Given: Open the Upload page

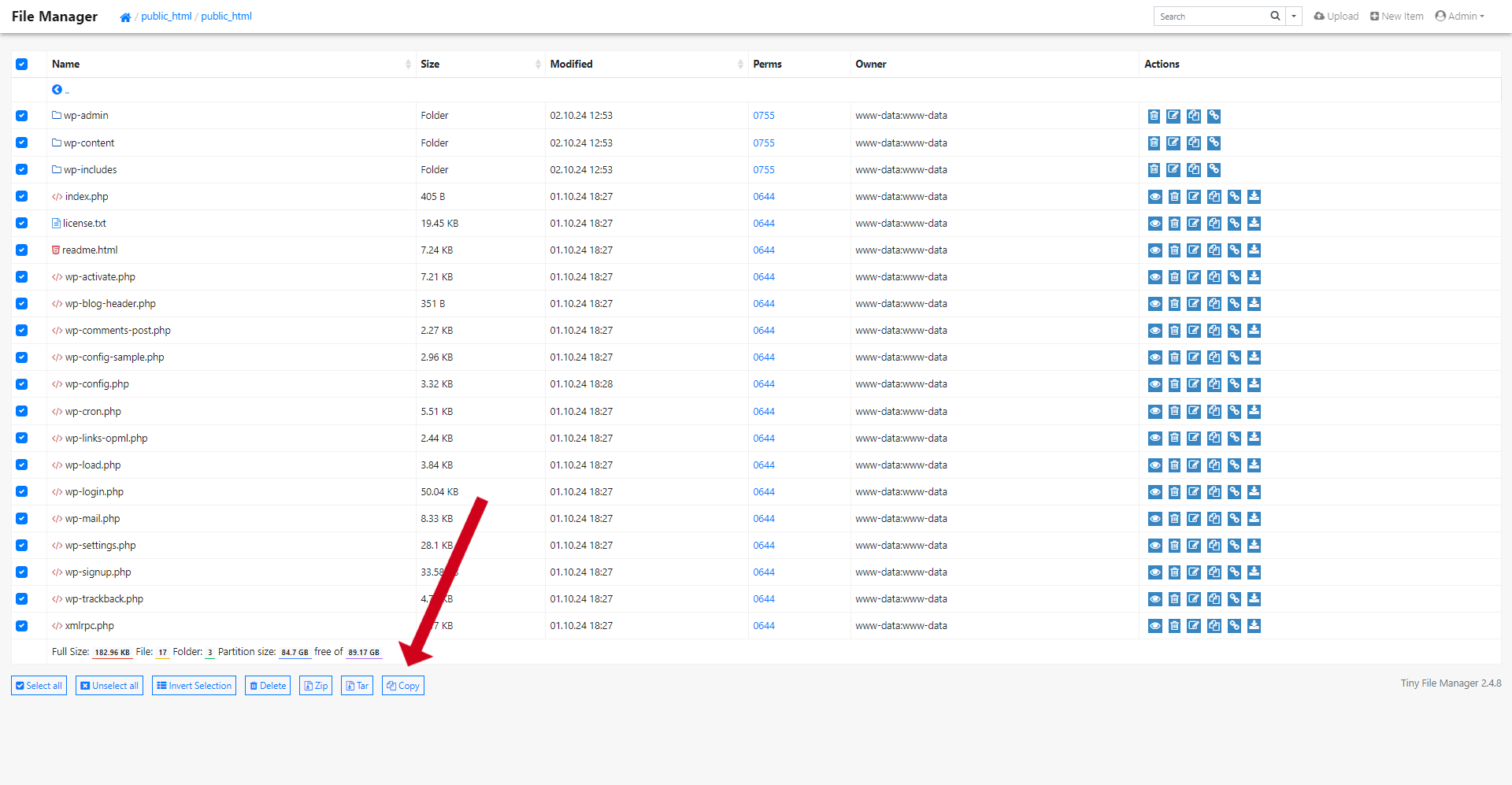Looking at the screenshot, I should [1336, 17].
